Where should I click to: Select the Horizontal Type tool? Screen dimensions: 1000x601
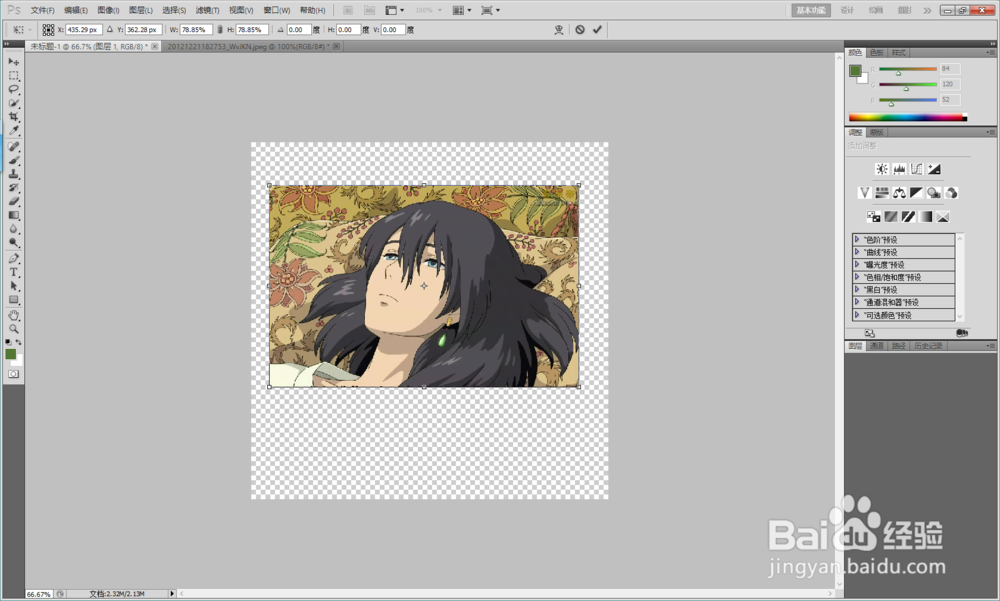pyautogui.click(x=13, y=272)
